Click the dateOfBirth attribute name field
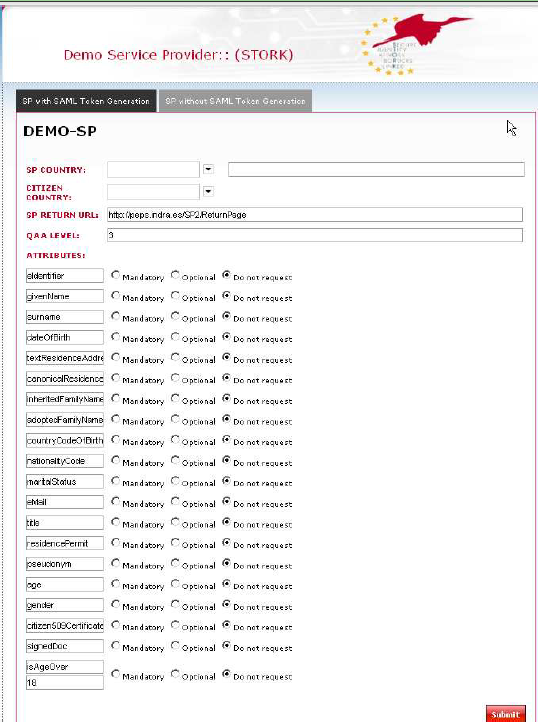The image size is (538, 724). 65,338
